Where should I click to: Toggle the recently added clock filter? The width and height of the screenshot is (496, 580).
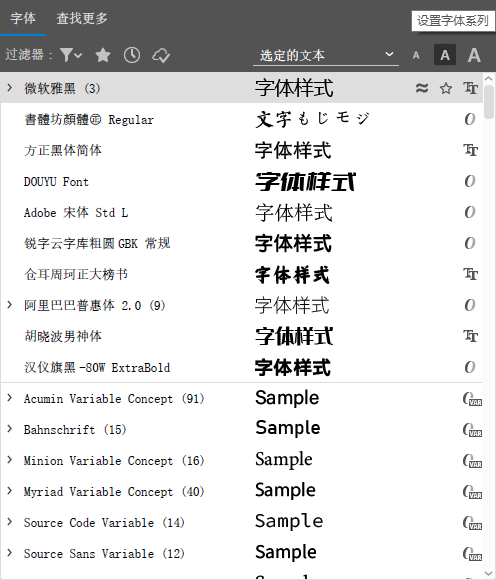(132, 55)
